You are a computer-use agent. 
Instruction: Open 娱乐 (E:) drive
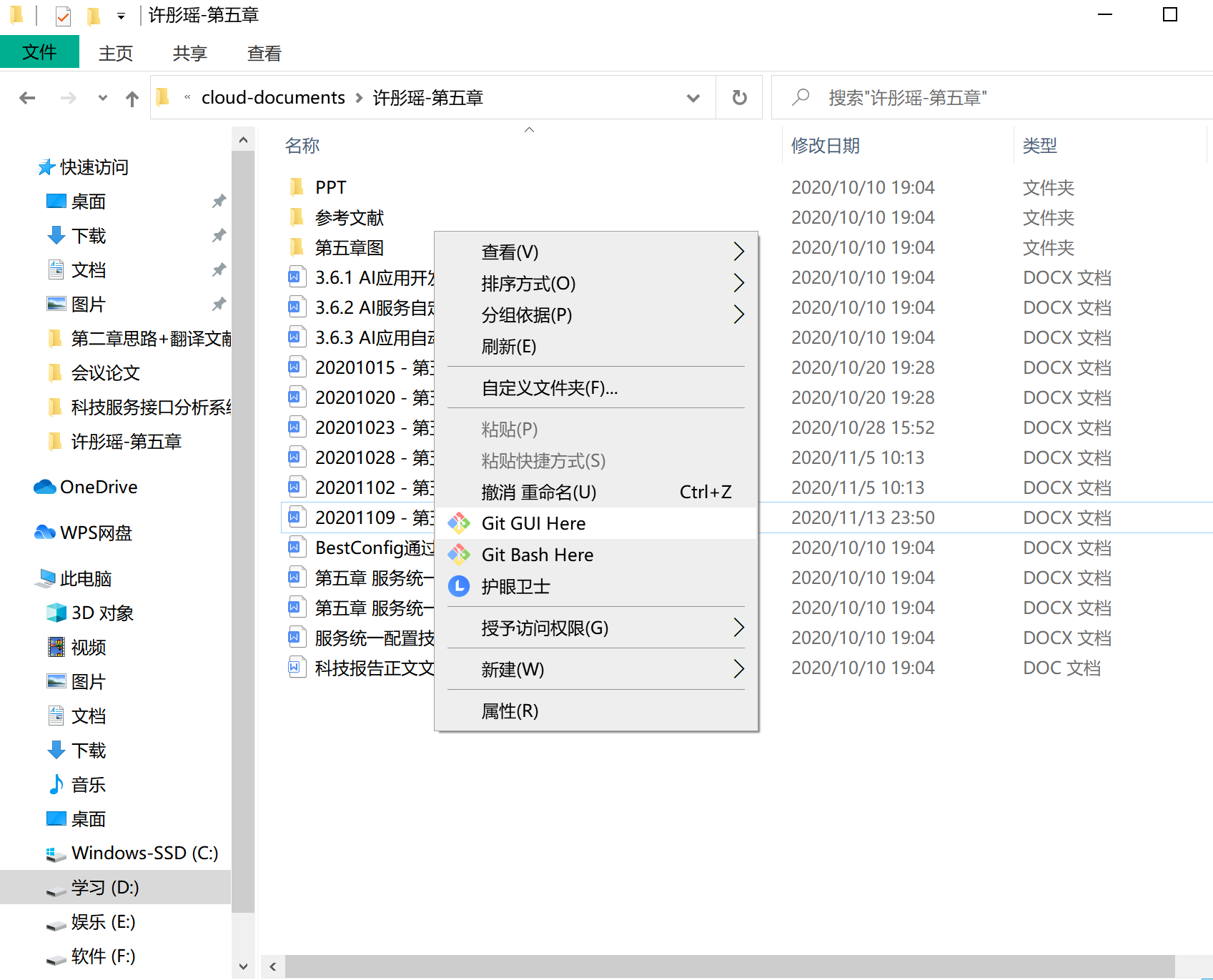pos(91,922)
